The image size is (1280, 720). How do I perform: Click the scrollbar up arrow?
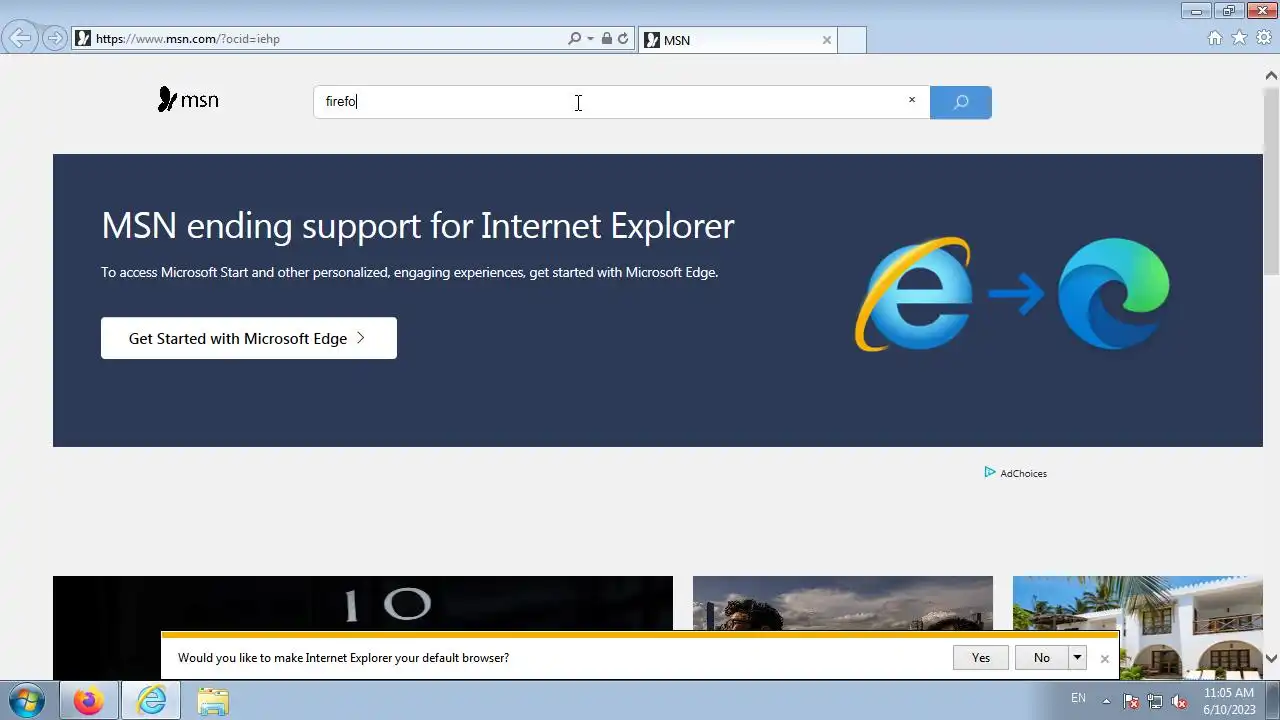(x=1271, y=75)
